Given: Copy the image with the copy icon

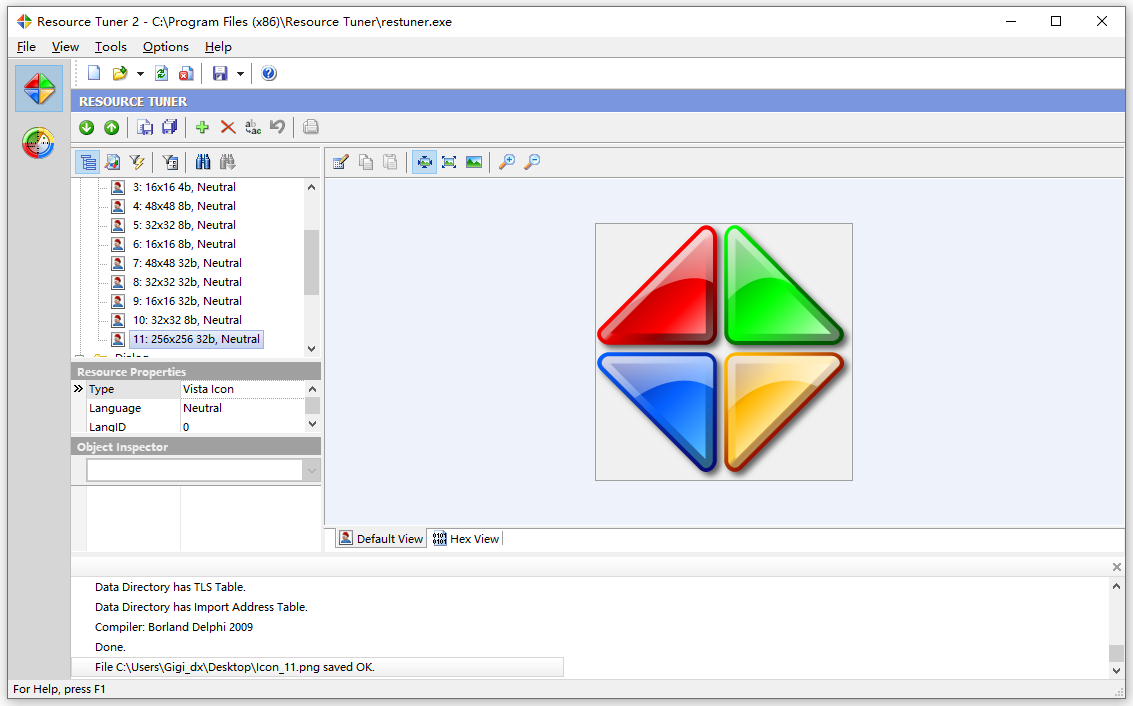Looking at the screenshot, I should [x=366, y=162].
